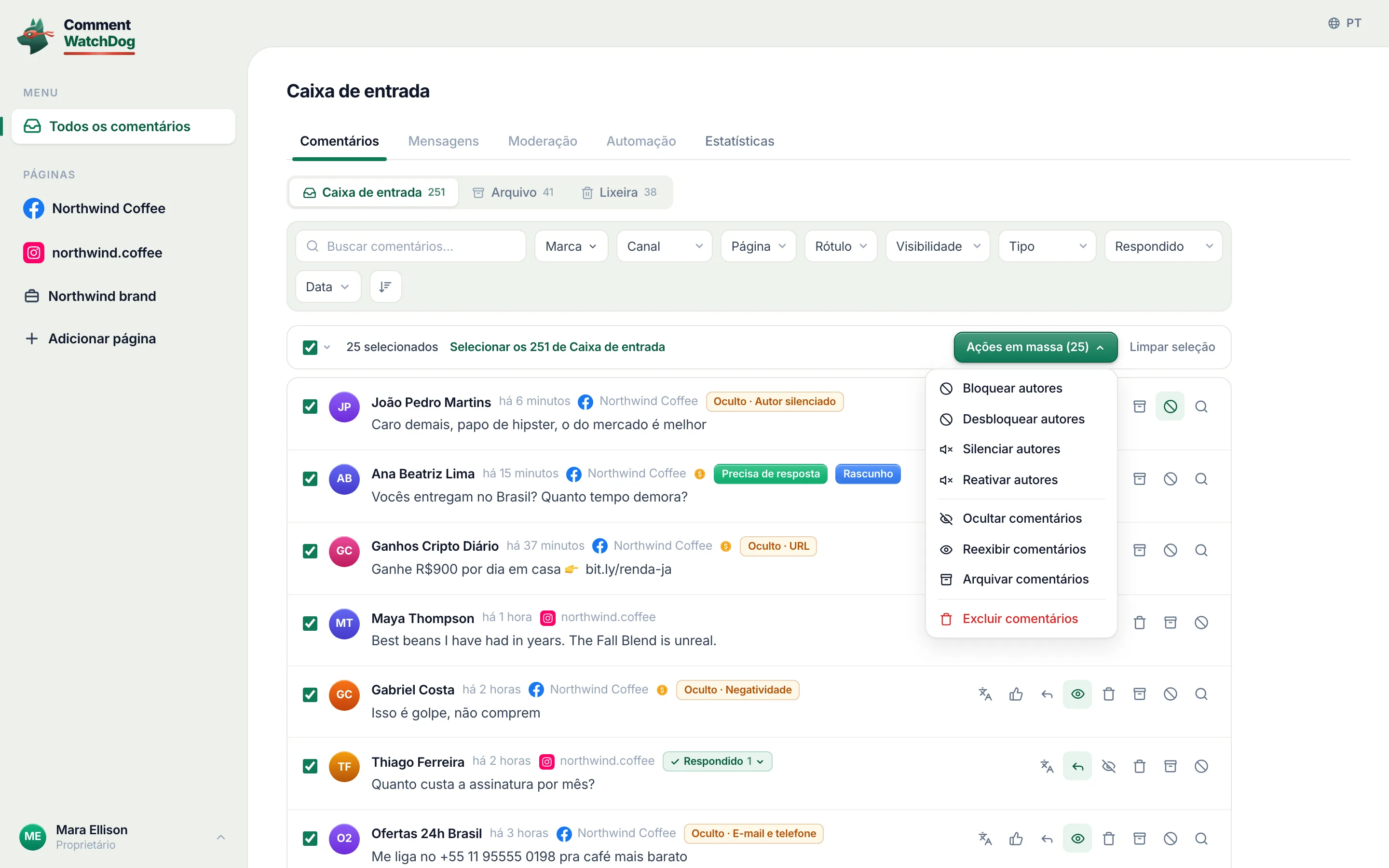Like Gabriel Costa's comment
The image size is (1389, 868).
point(1016,694)
